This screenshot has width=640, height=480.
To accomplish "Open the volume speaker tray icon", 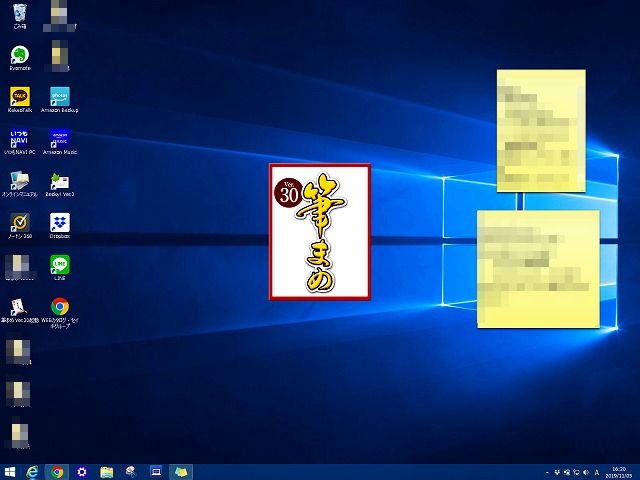I will pos(586,473).
